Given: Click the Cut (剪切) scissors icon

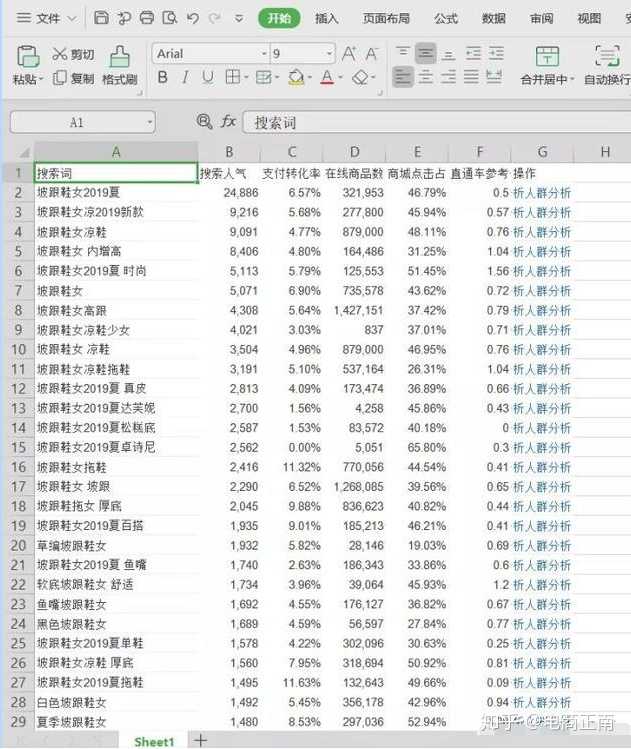Looking at the screenshot, I should tap(60, 54).
